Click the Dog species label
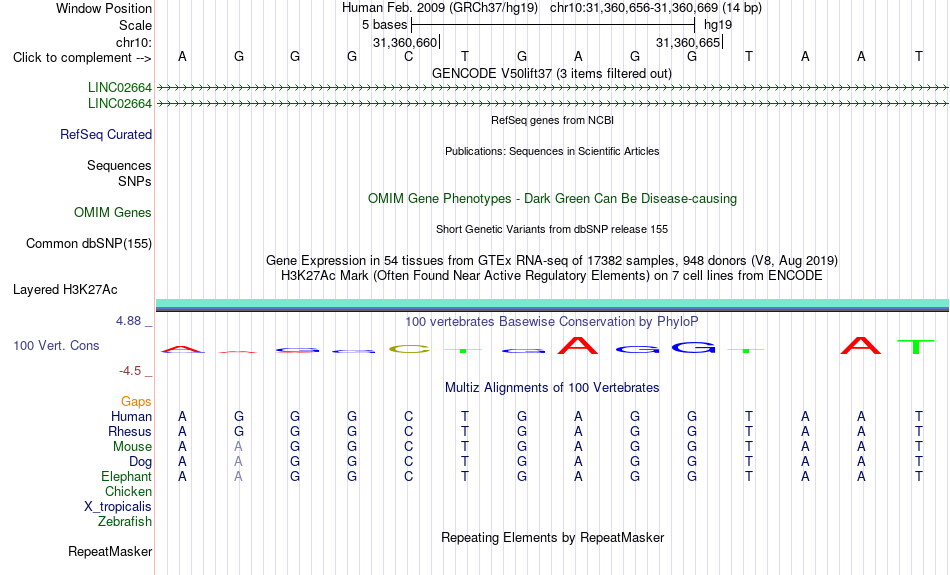 click(x=141, y=462)
